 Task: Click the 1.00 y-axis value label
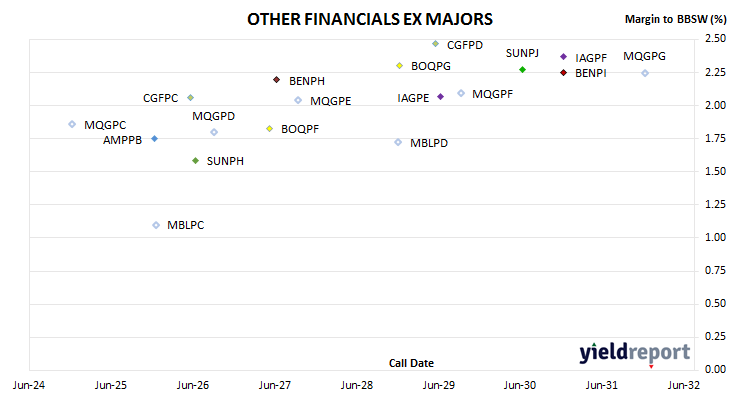click(715, 237)
